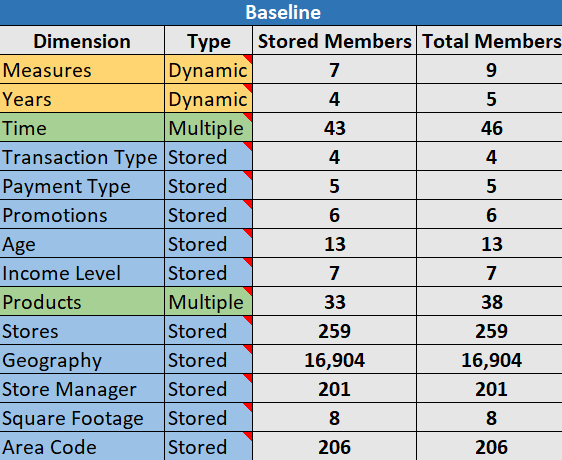Select the Baseline header cell
The width and height of the screenshot is (562, 460).
pyautogui.click(x=281, y=12)
